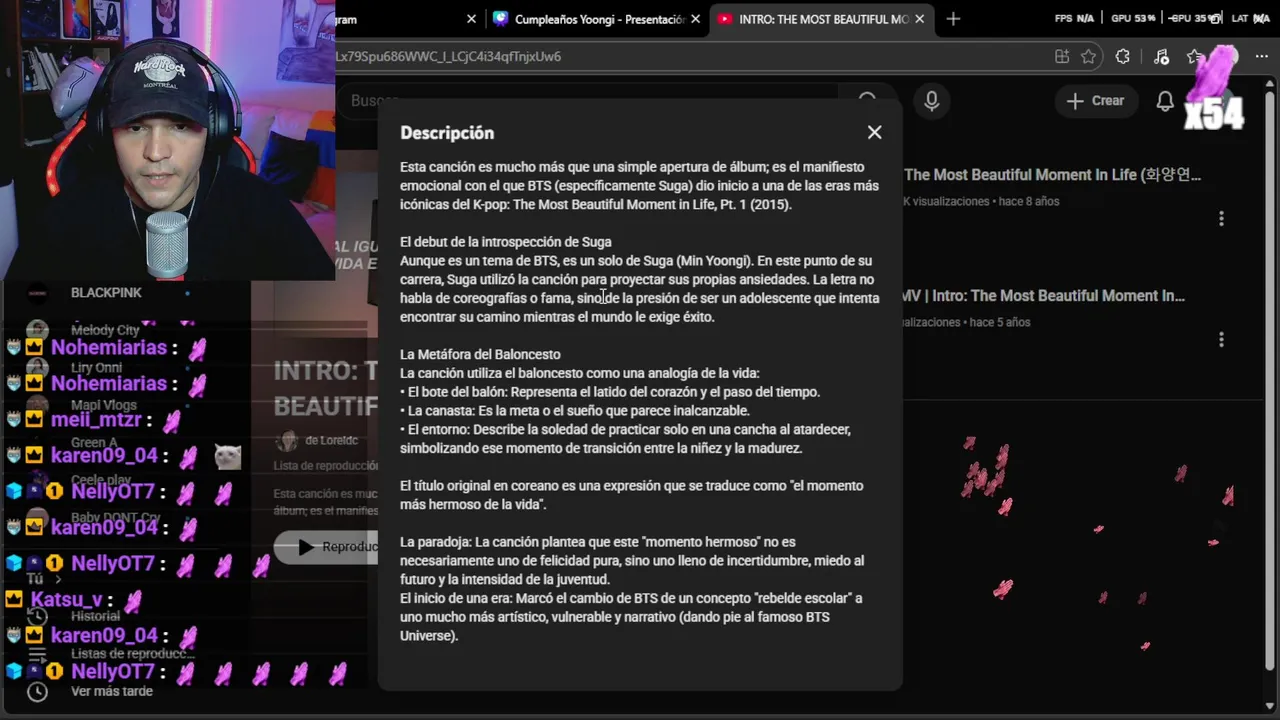
Task: Click the Reproducir todo button
Action: [x=327, y=547]
